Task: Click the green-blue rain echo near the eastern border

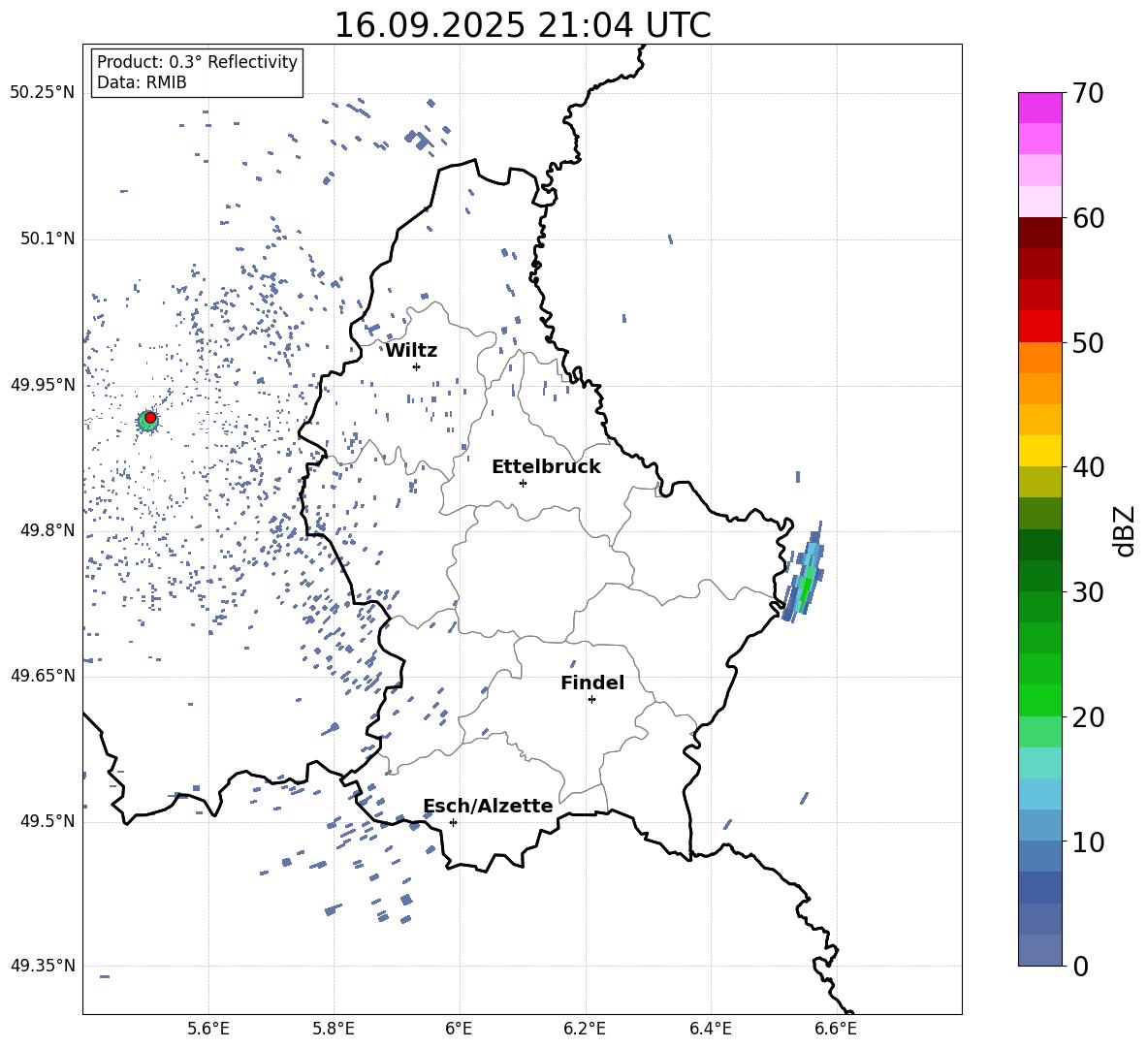Action: [x=804, y=575]
